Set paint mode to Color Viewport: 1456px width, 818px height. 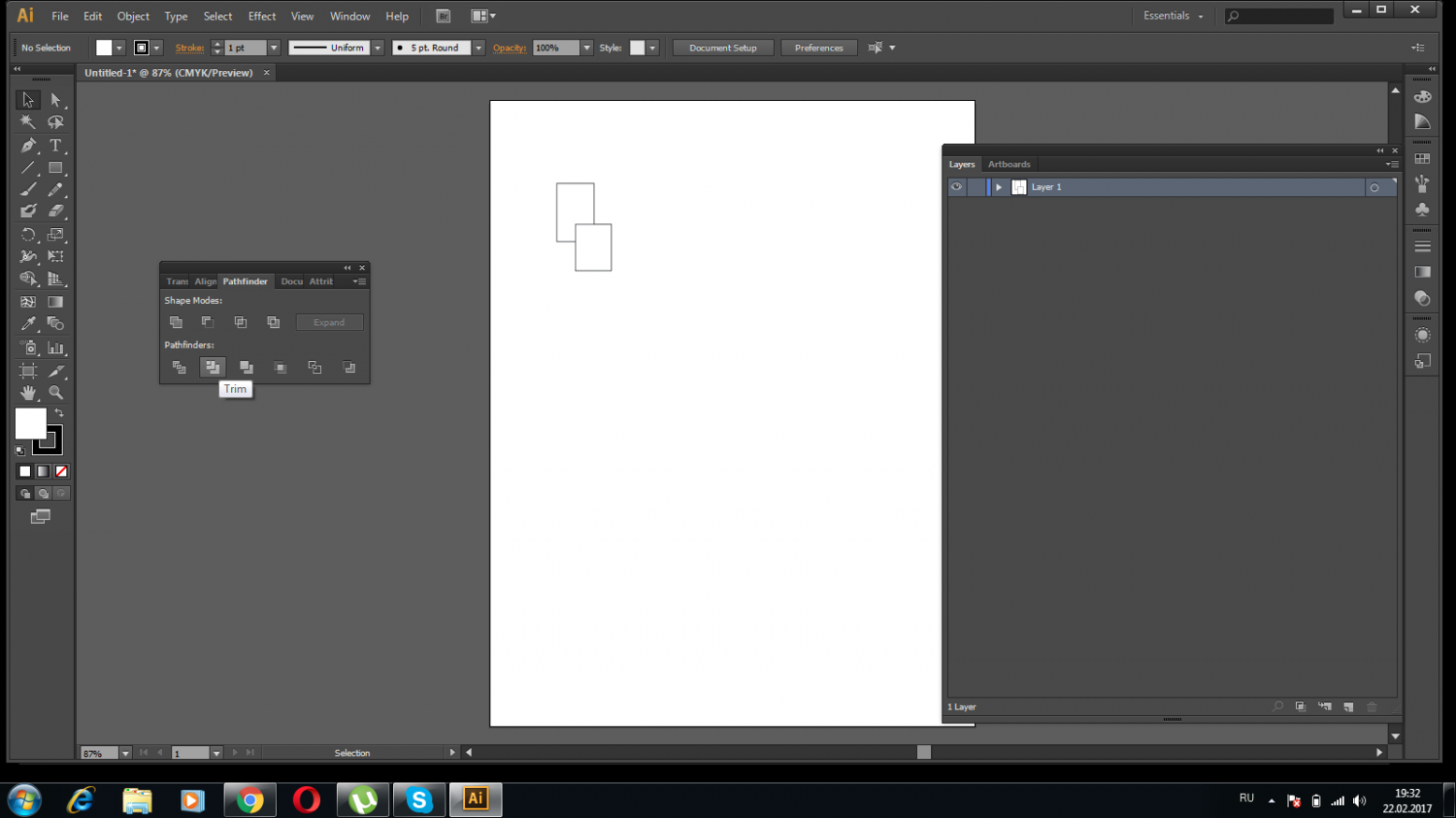24,472
